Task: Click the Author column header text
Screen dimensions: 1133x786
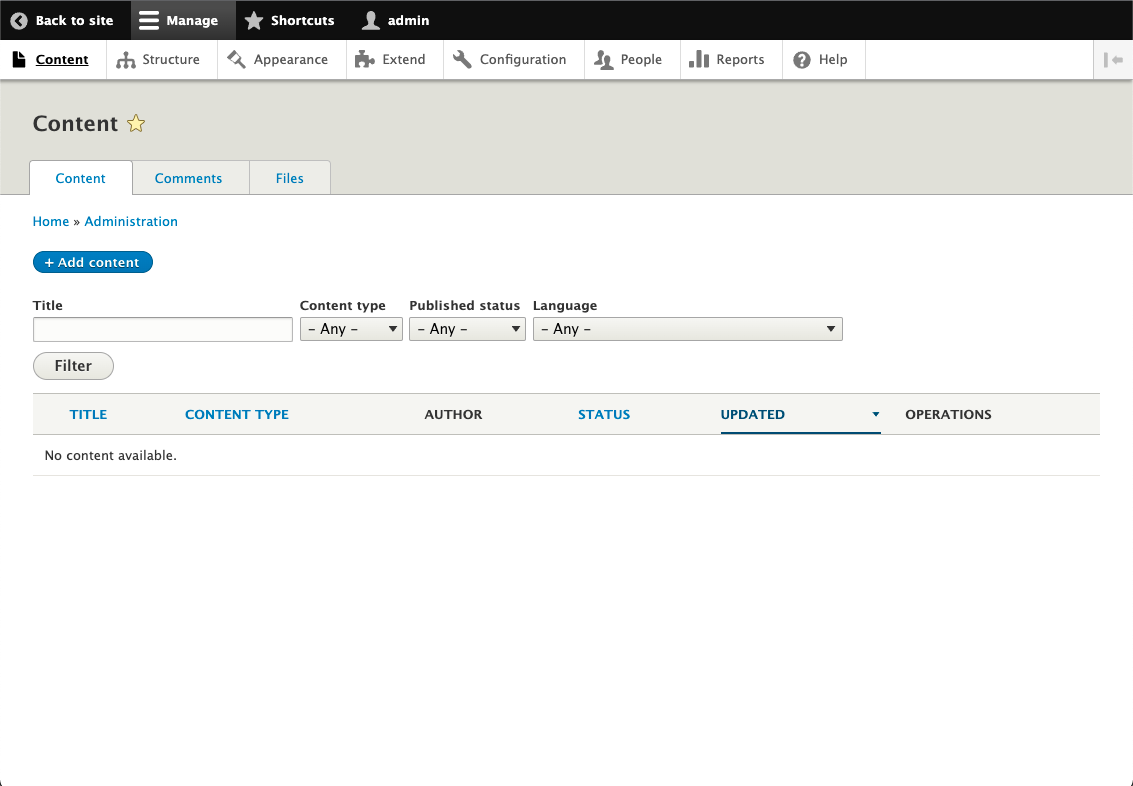Action: click(453, 415)
